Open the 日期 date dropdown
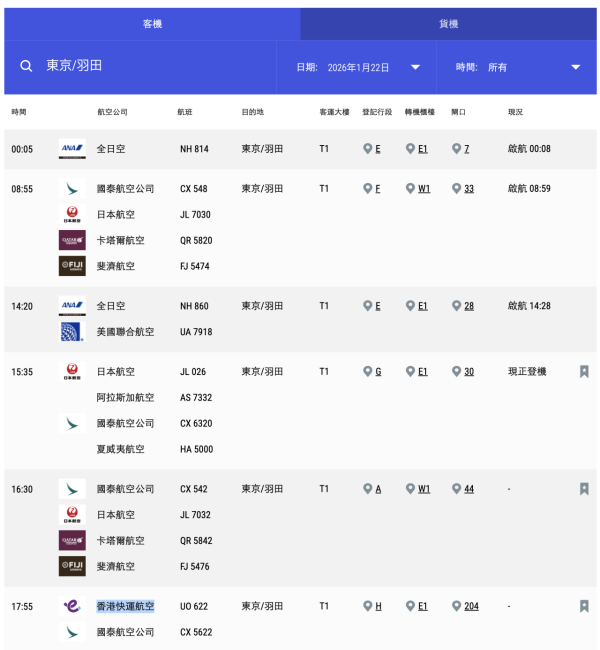The width and height of the screenshot is (600, 650). [357, 67]
